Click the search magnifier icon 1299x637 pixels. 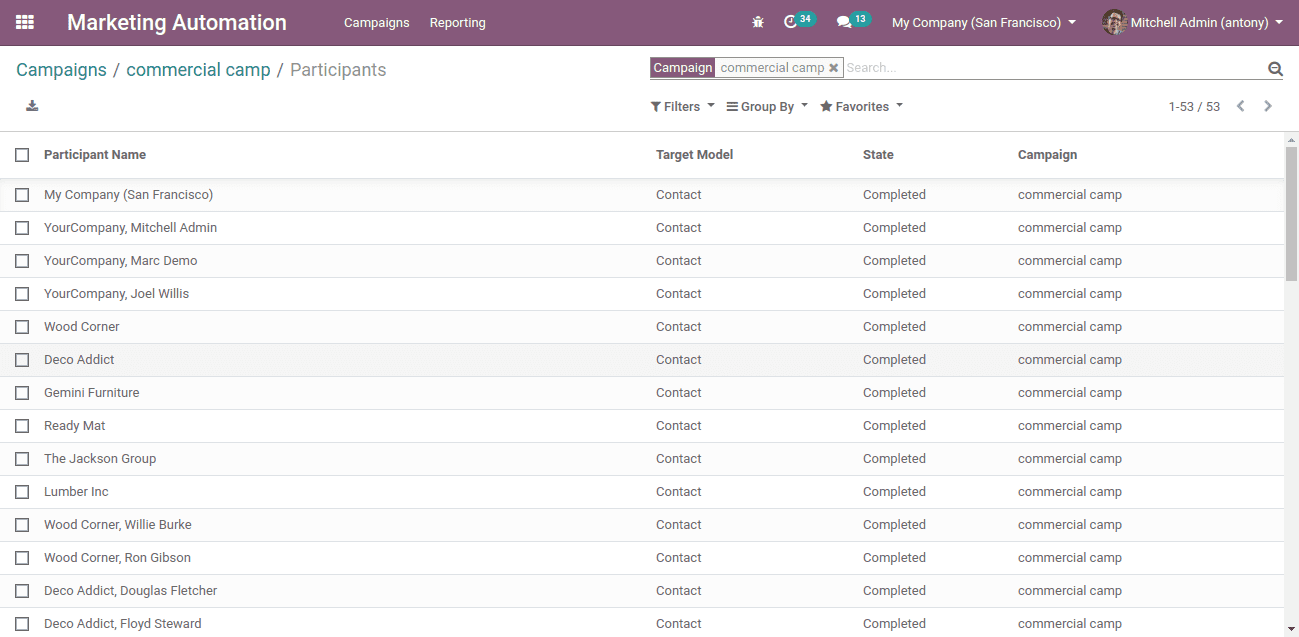point(1275,68)
